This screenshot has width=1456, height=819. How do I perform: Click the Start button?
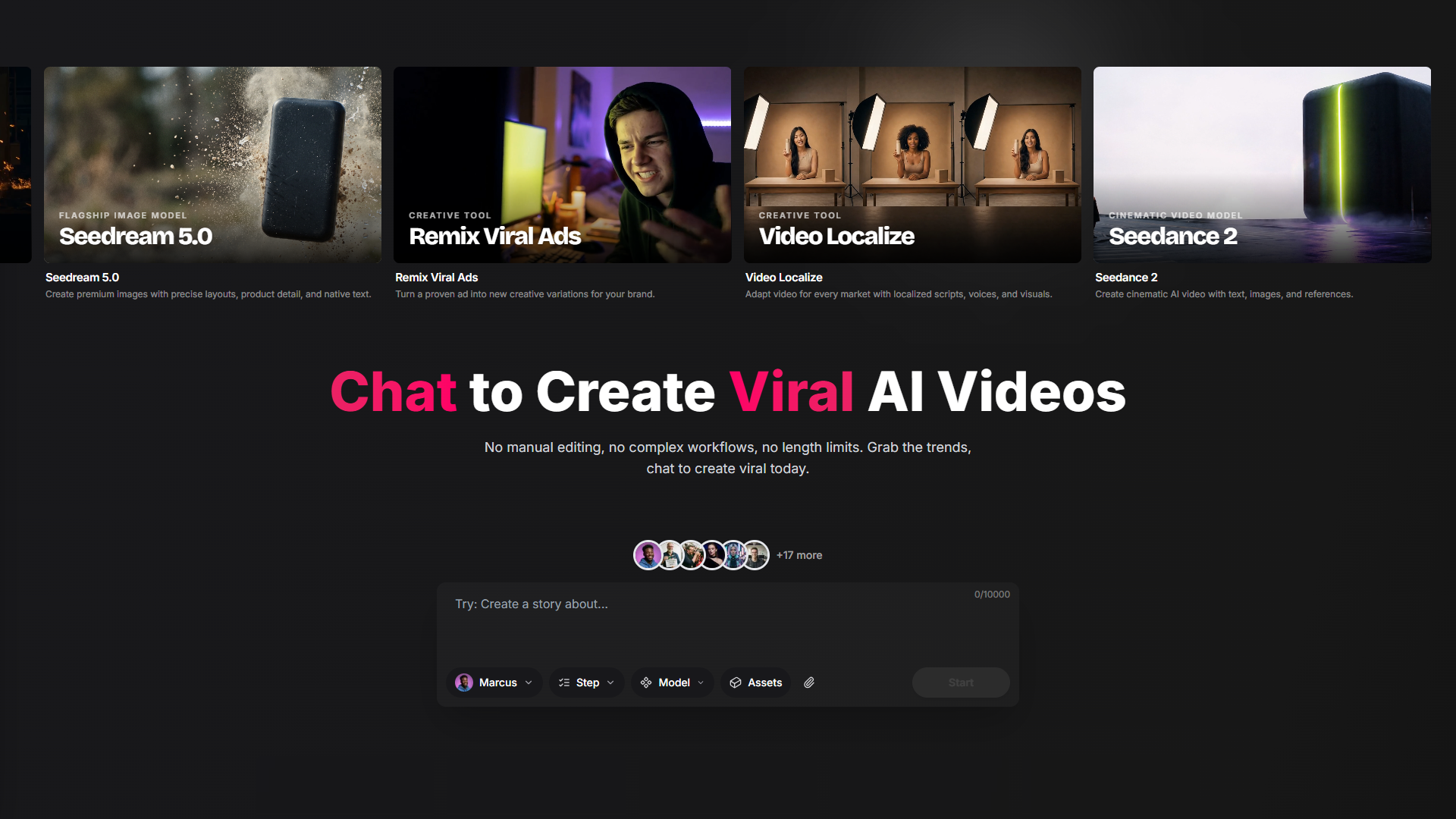point(961,682)
